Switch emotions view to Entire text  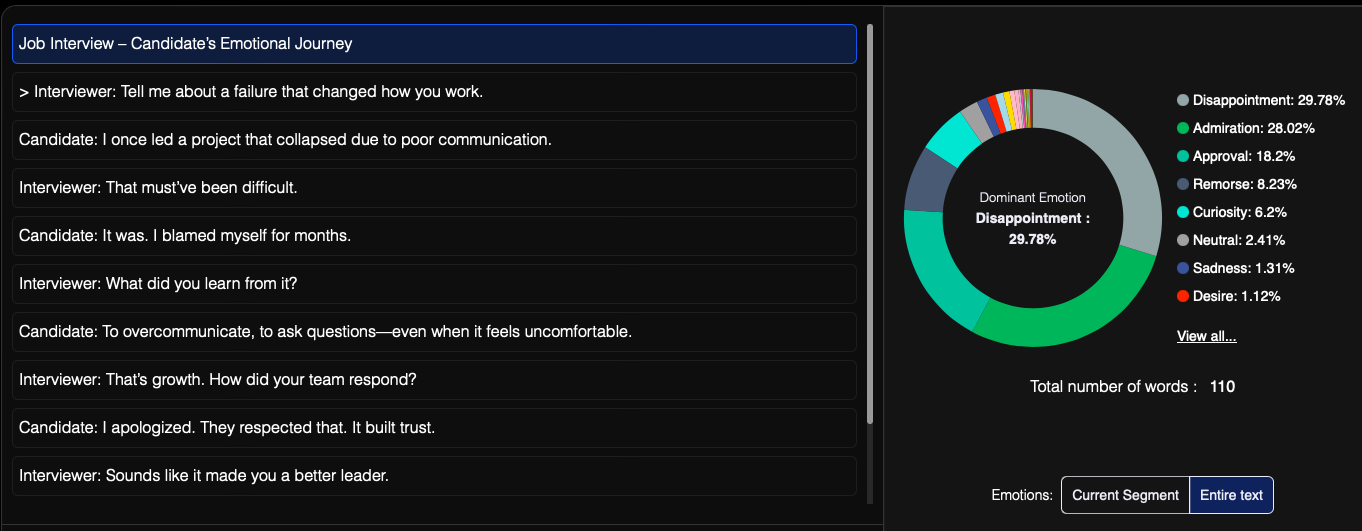1231,495
